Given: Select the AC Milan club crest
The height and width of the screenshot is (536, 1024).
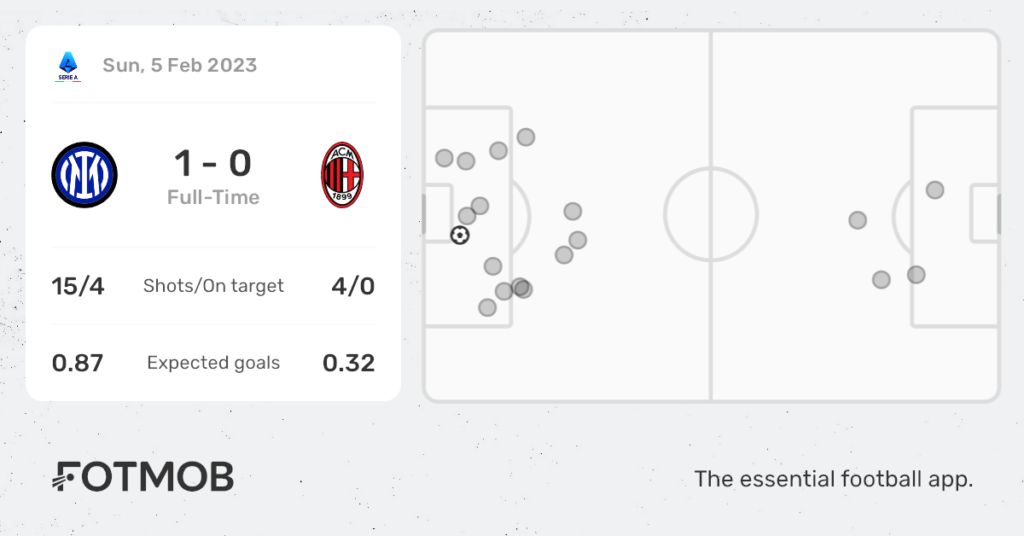Looking at the screenshot, I should [x=342, y=175].
